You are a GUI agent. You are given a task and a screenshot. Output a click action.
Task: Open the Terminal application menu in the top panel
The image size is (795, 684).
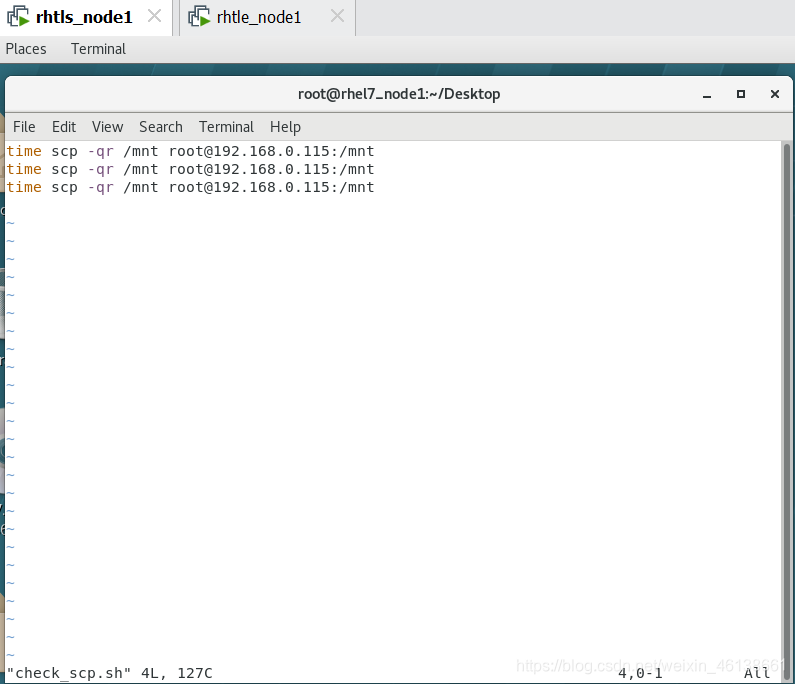click(x=98, y=49)
